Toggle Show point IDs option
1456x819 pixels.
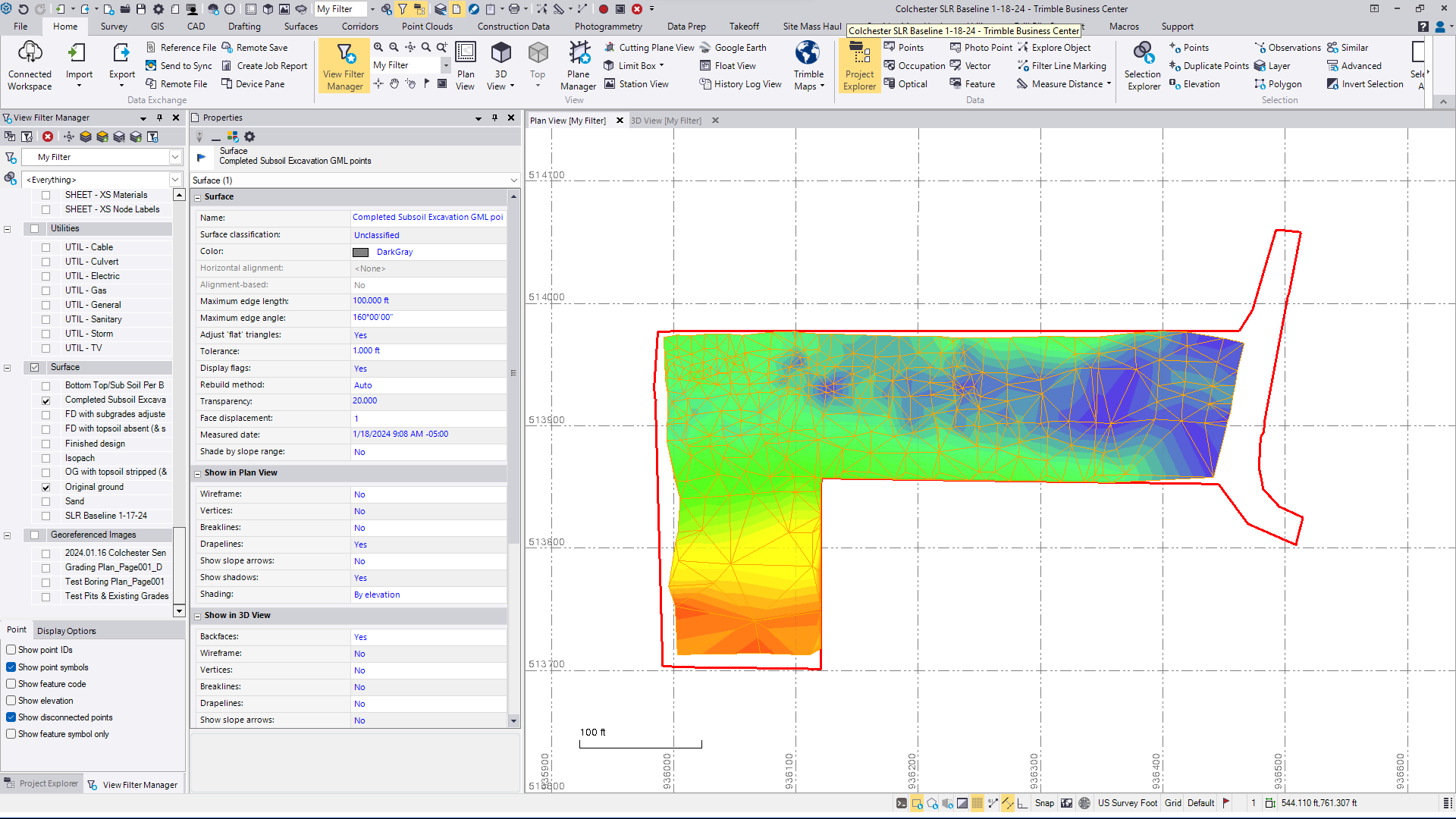11,650
